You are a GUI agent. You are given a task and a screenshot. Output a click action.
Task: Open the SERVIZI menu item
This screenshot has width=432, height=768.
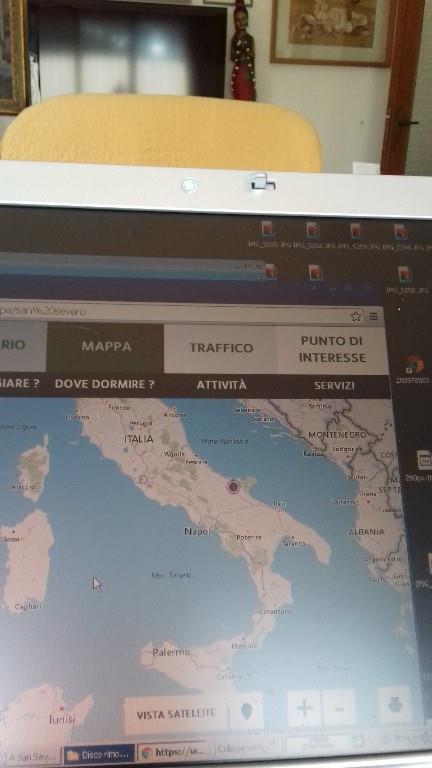334,385
